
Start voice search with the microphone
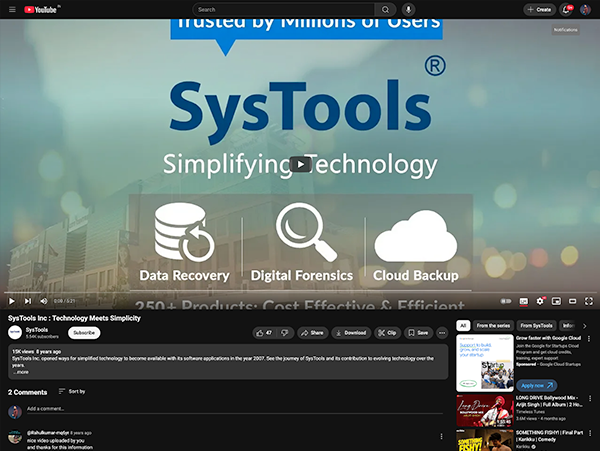point(409,10)
